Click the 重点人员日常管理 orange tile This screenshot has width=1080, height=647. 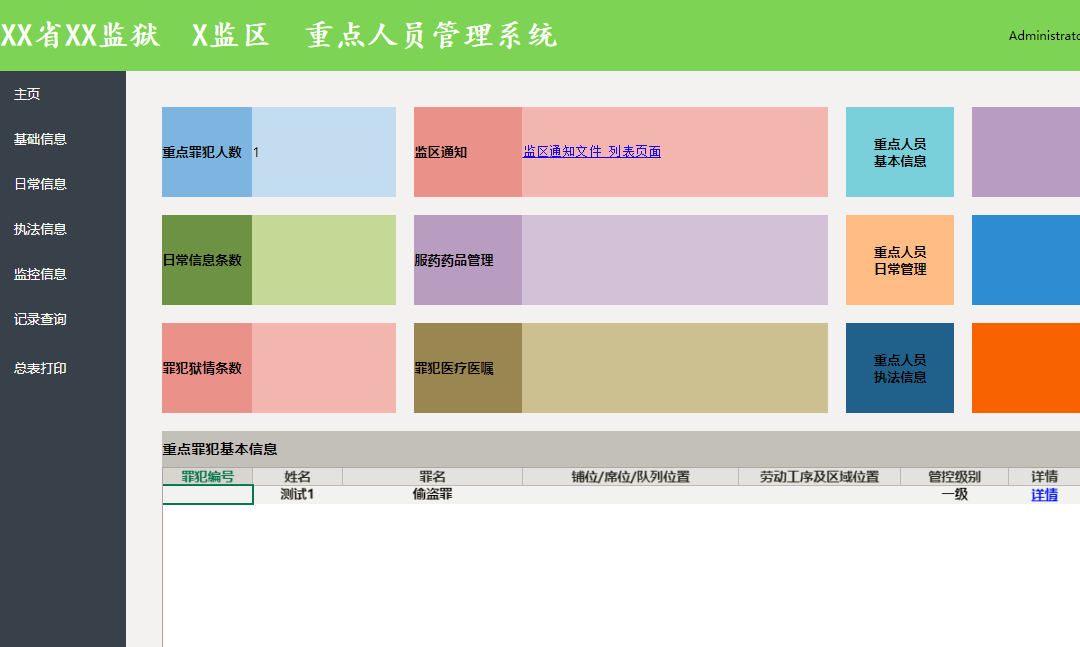click(899, 260)
